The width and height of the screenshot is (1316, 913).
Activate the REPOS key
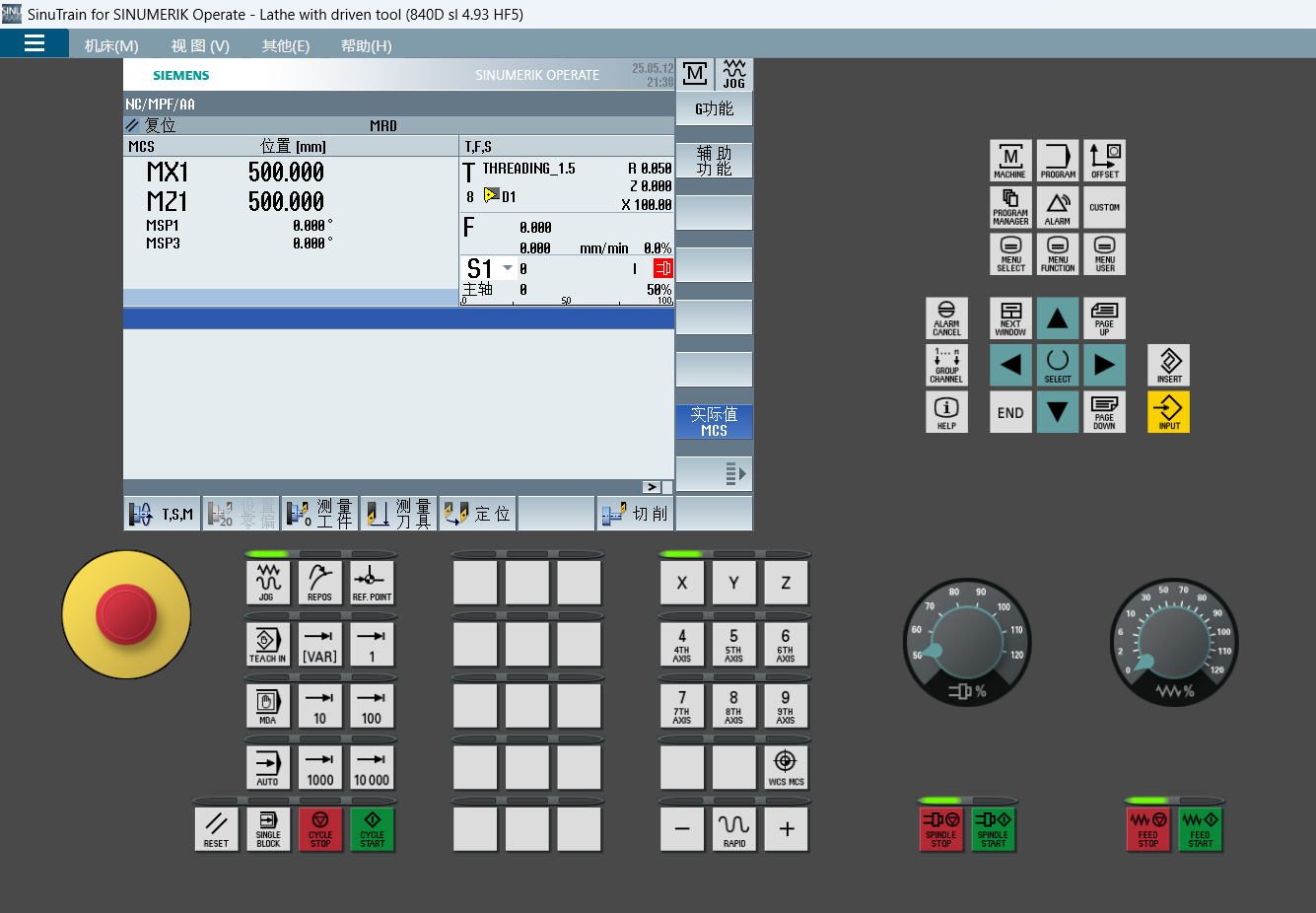click(319, 583)
